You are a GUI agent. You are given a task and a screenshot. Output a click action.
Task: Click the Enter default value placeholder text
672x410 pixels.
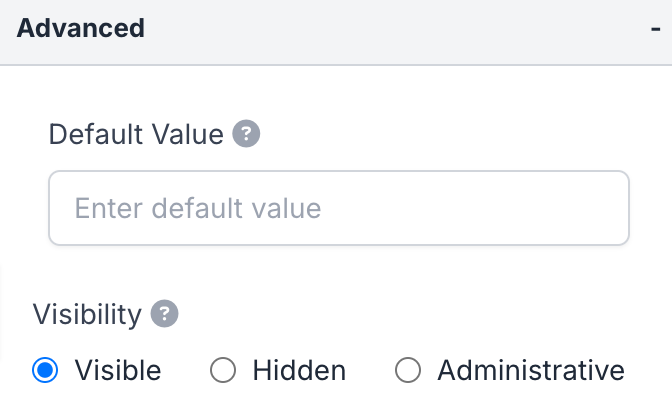198,209
